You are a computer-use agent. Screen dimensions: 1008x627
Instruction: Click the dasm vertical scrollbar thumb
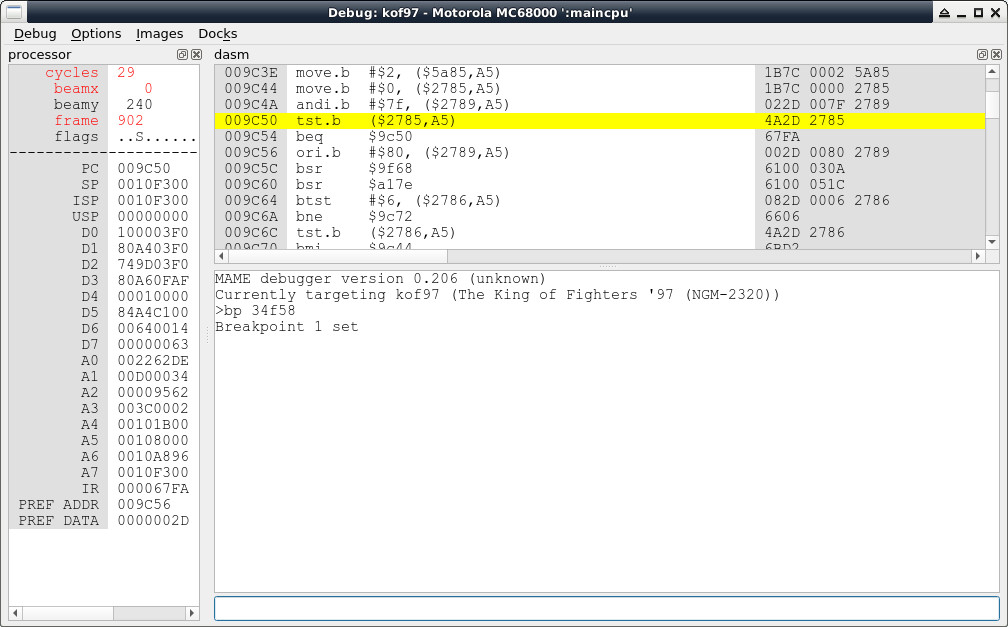coord(992,103)
